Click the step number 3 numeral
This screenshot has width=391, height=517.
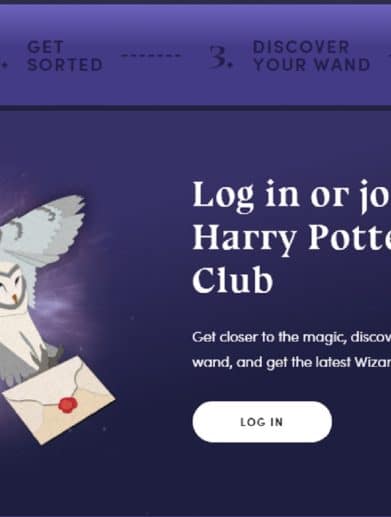(220, 57)
